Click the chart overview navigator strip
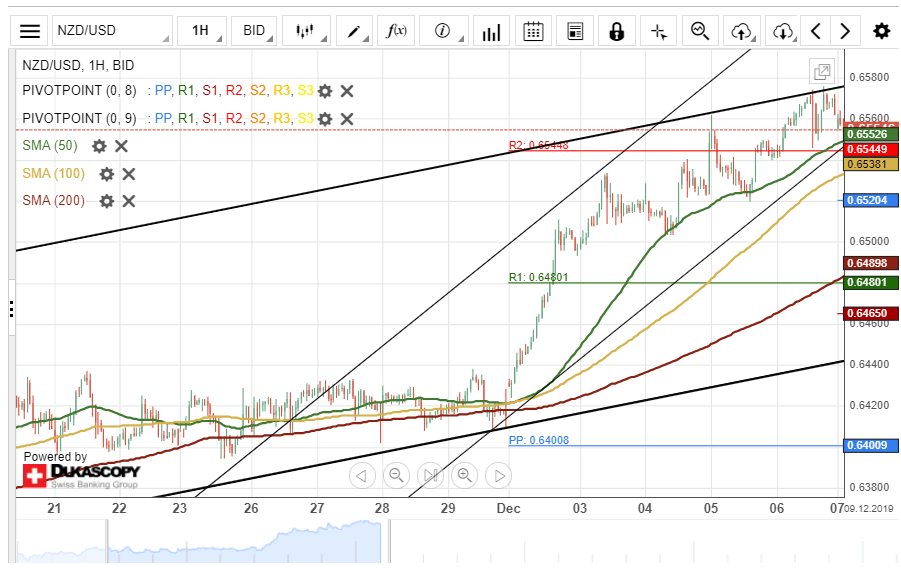901x568 pixels. [200, 541]
